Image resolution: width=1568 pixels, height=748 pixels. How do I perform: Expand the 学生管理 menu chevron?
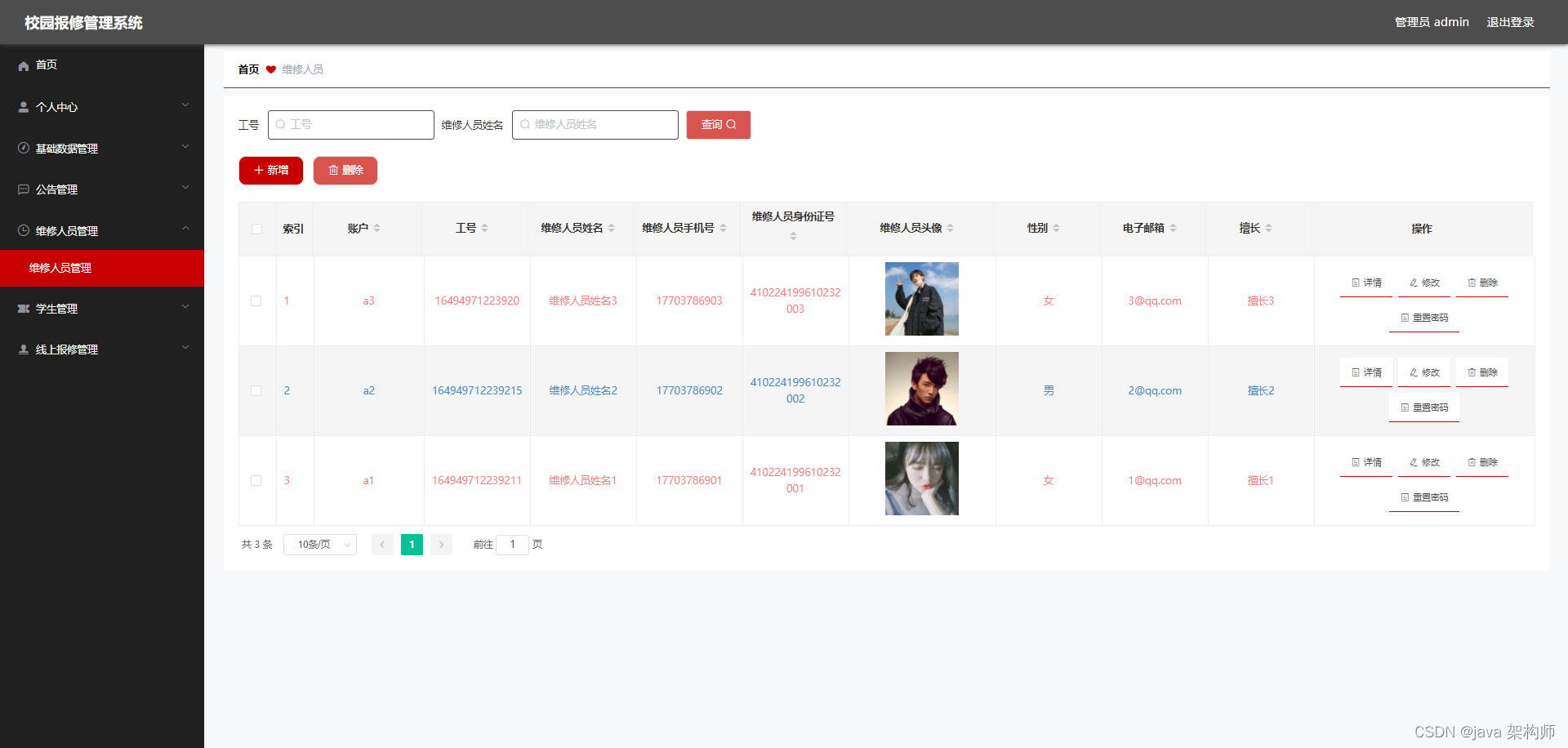click(x=185, y=307)
